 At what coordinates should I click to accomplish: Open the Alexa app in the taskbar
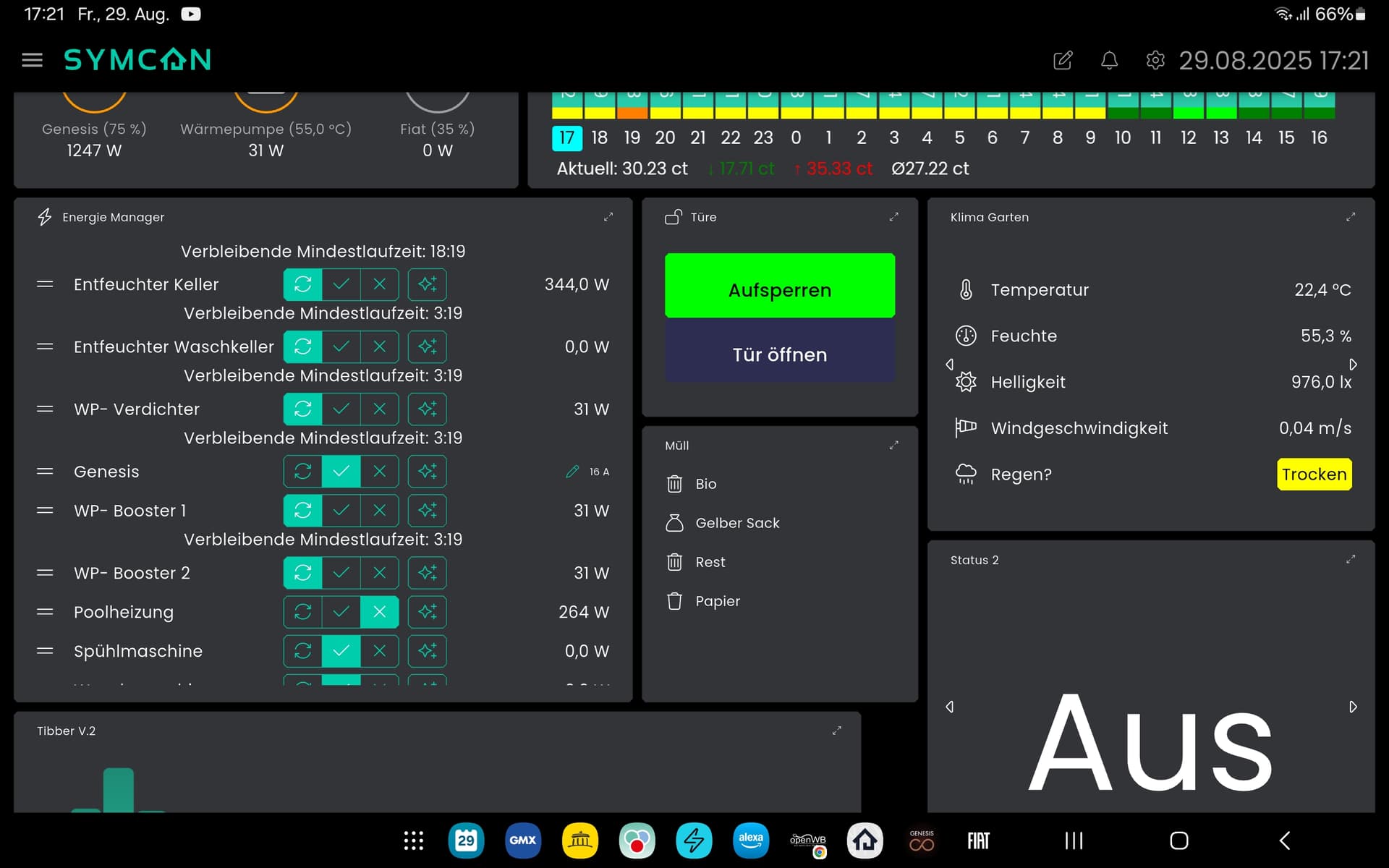tap(750, 841)
